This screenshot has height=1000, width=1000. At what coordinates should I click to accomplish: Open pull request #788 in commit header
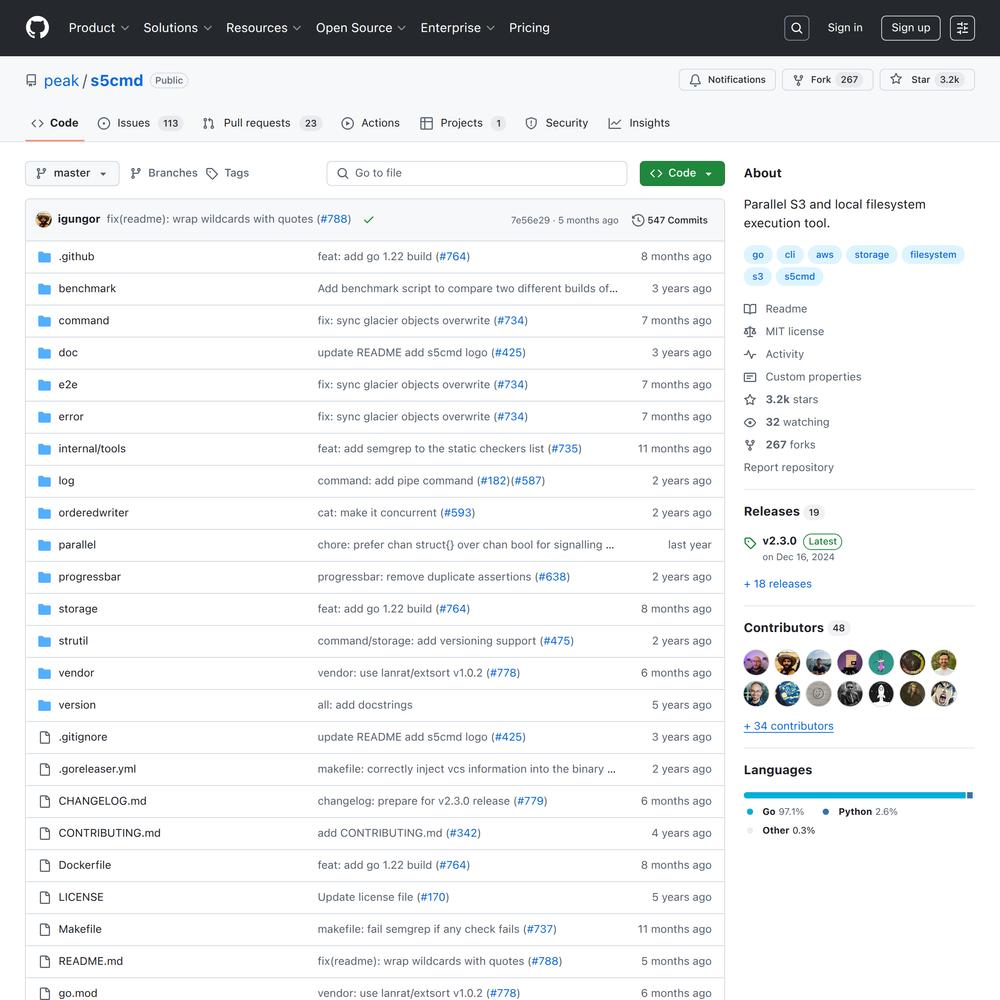(x=335, y=219)
